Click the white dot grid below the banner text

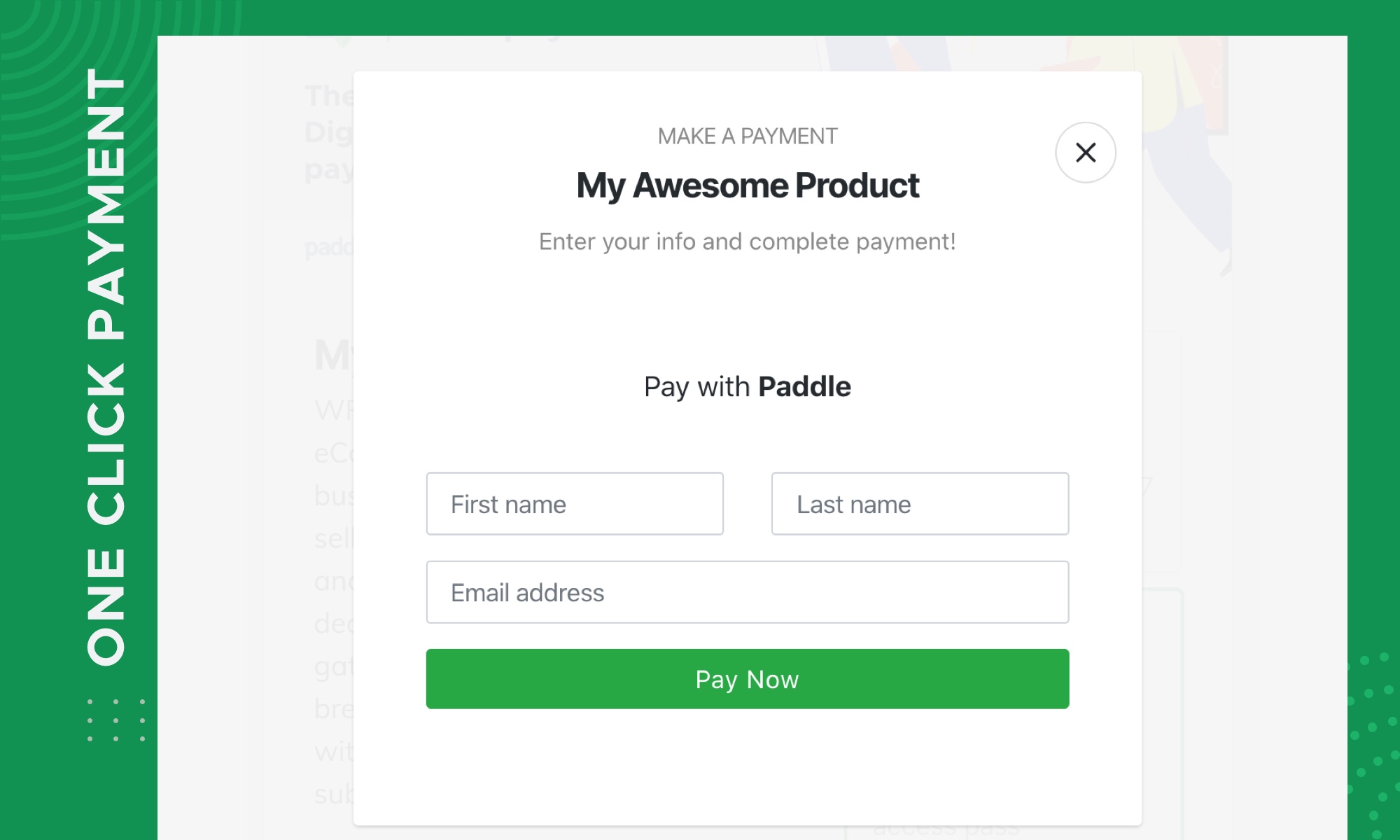[x=116, y=720]
